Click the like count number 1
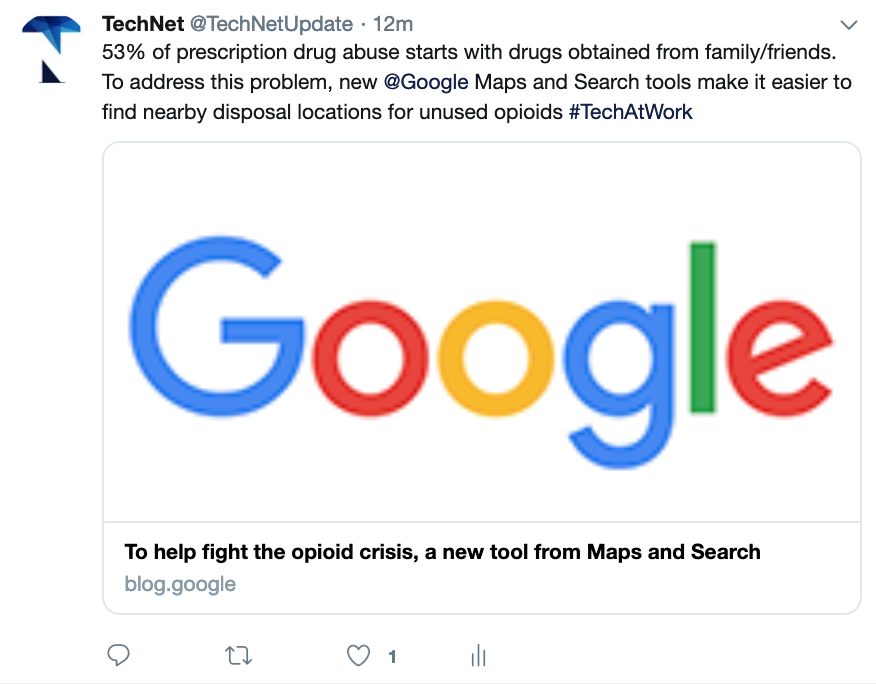 [392, 657]
